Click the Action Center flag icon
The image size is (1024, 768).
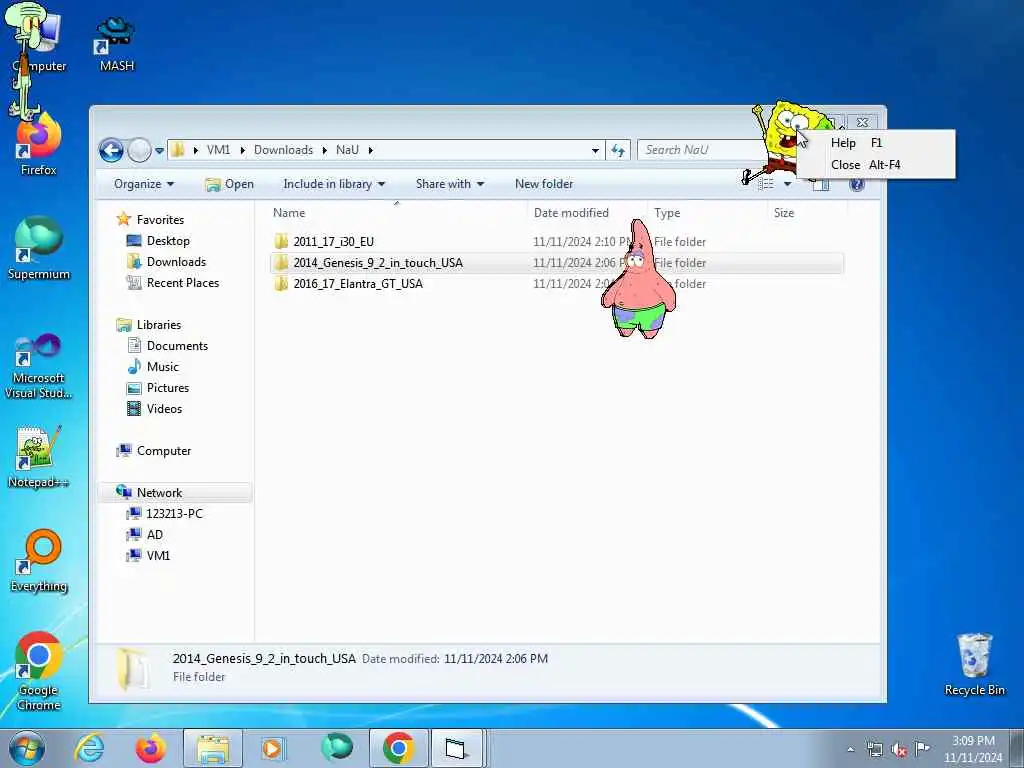922,748
